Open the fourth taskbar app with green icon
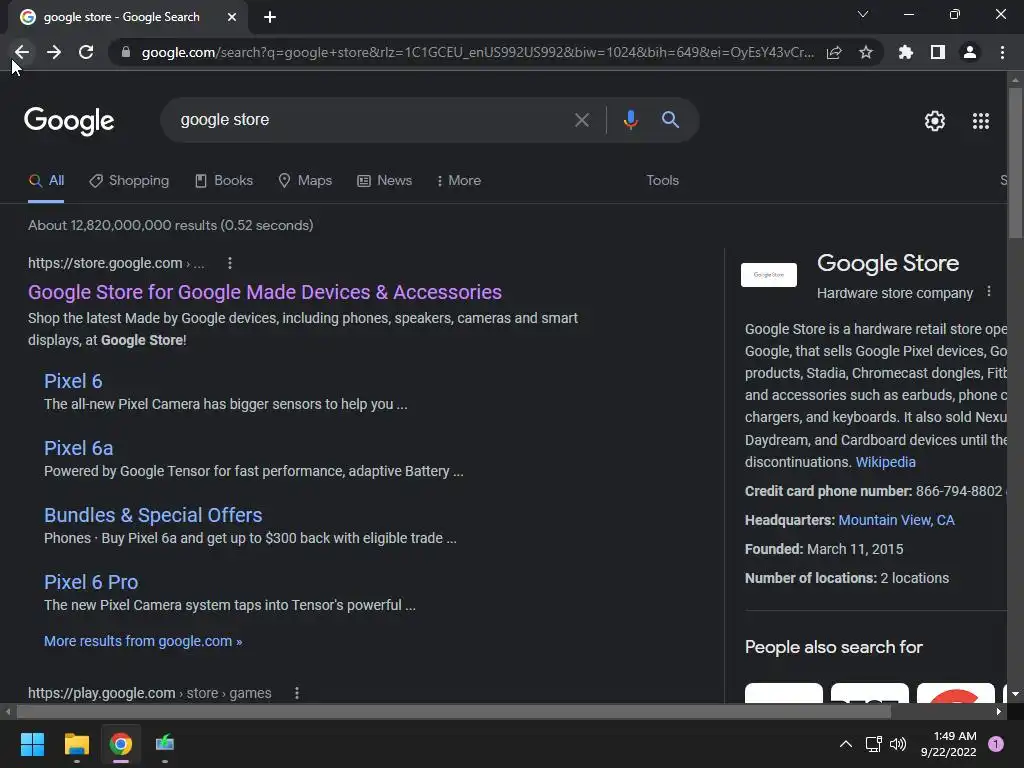Image resolution: width=1024 pixels, height=768 pixels. click(x=165, y=743)
